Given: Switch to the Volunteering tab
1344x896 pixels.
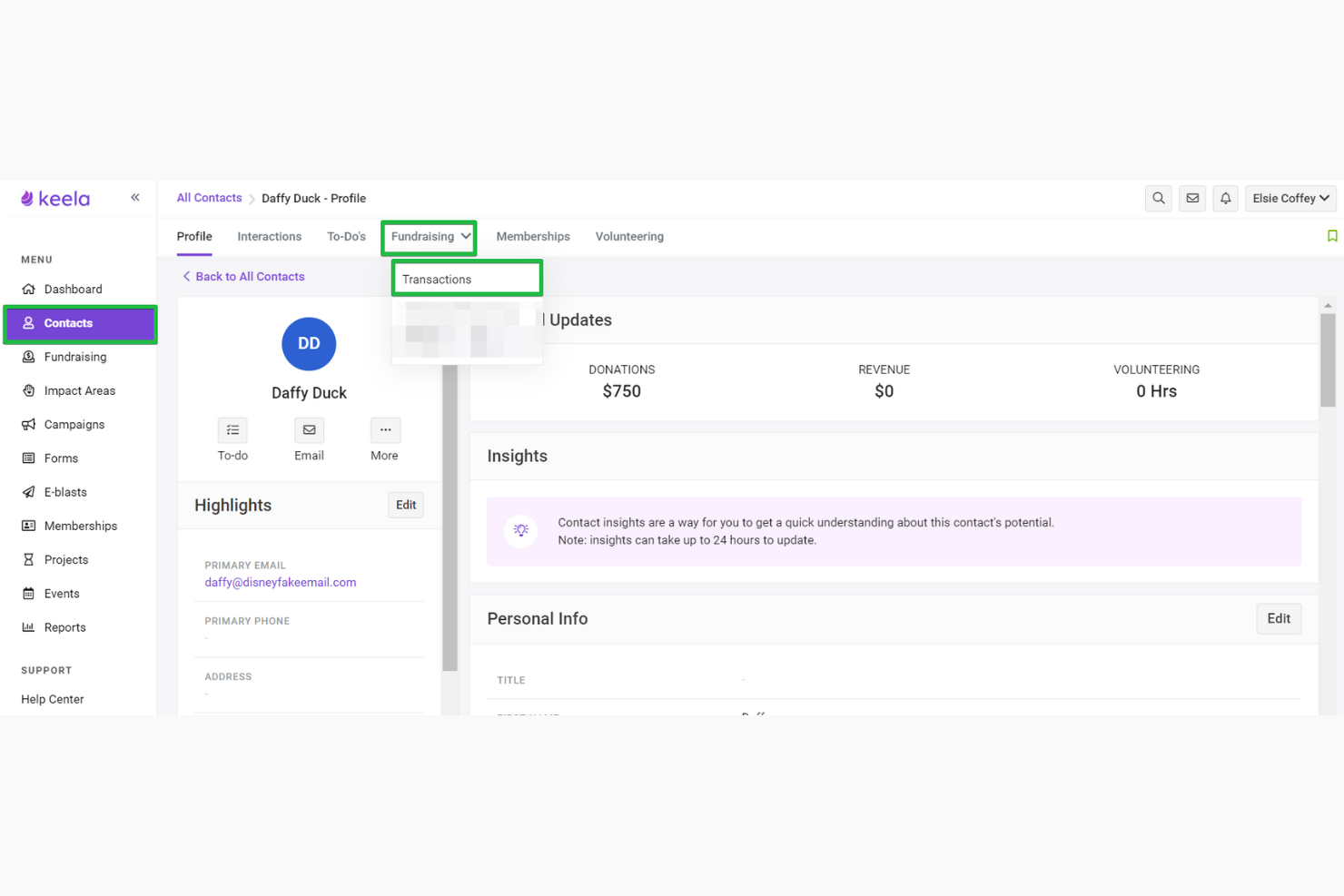Looking at the screenshot, I should [x=629, y=236].
